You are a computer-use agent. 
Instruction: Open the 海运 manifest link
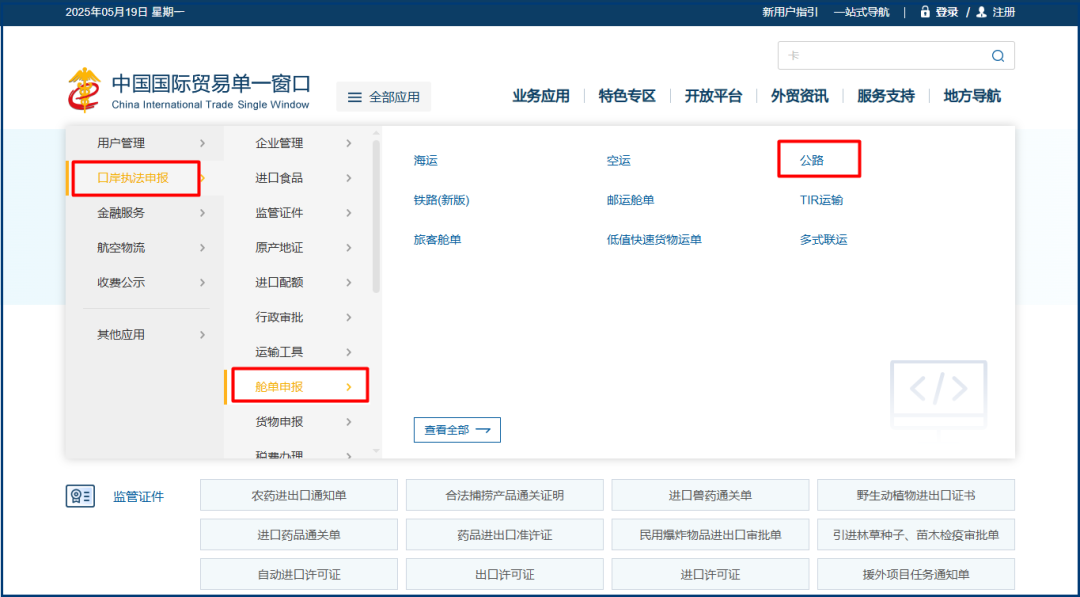(426, 160)
